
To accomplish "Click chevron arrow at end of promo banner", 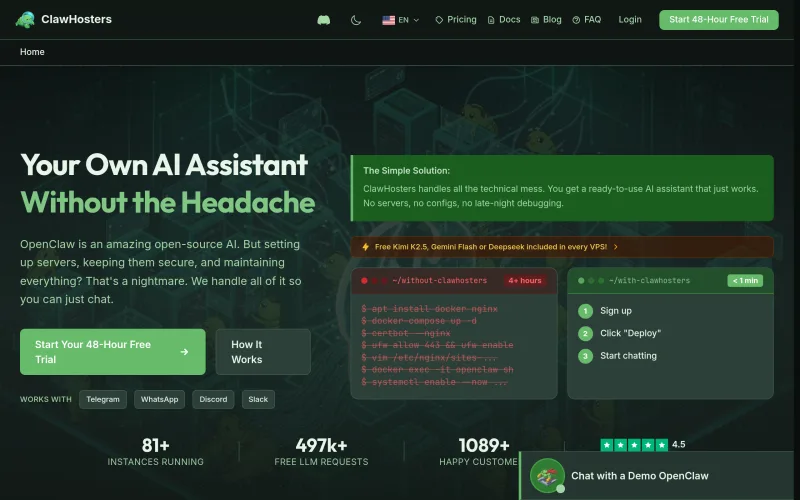I will pyautogui.click(x=616, y=247).
